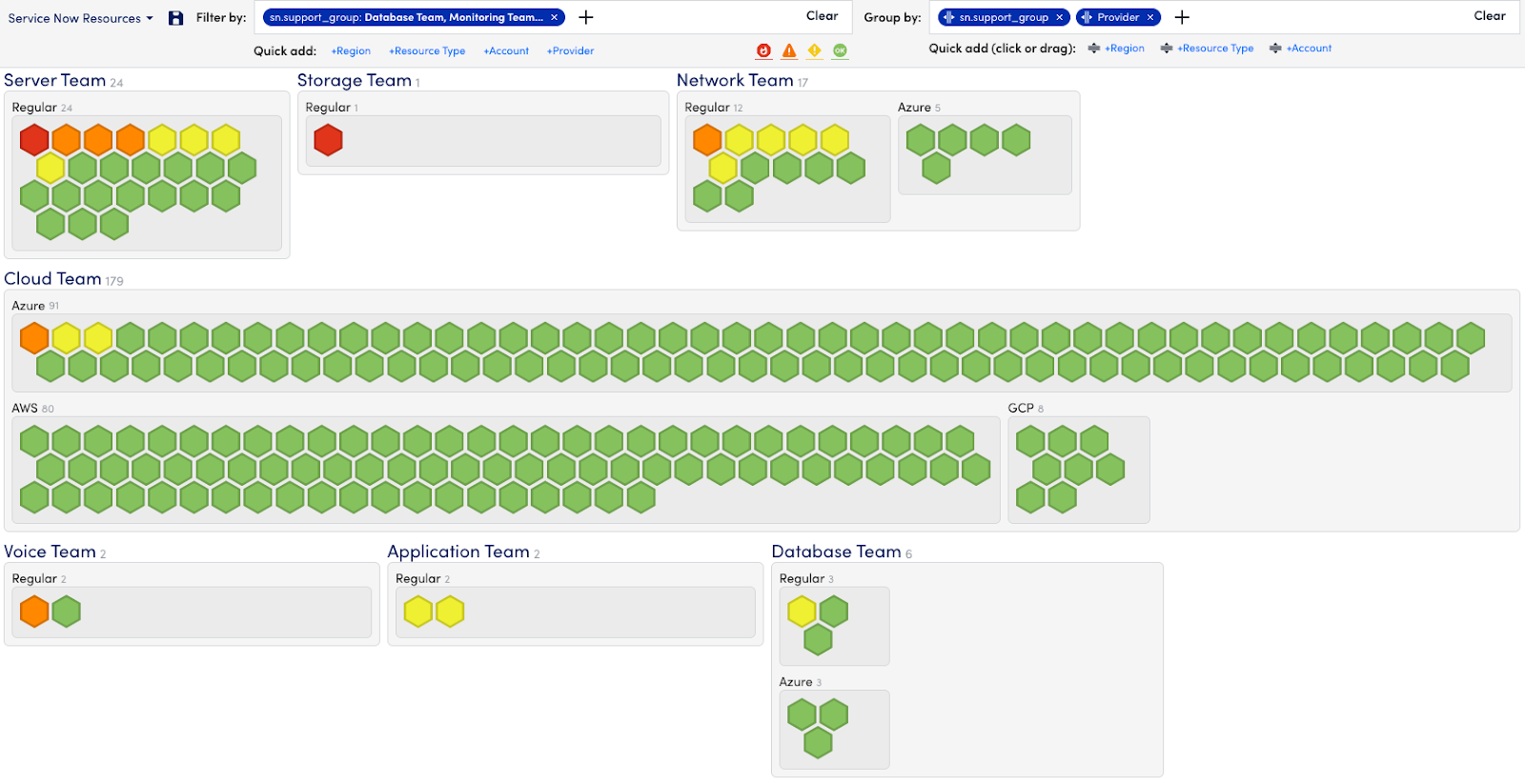1525x784 pixels.
Task: Toggle the yellow warning severity filter
Action: (814, 50)
